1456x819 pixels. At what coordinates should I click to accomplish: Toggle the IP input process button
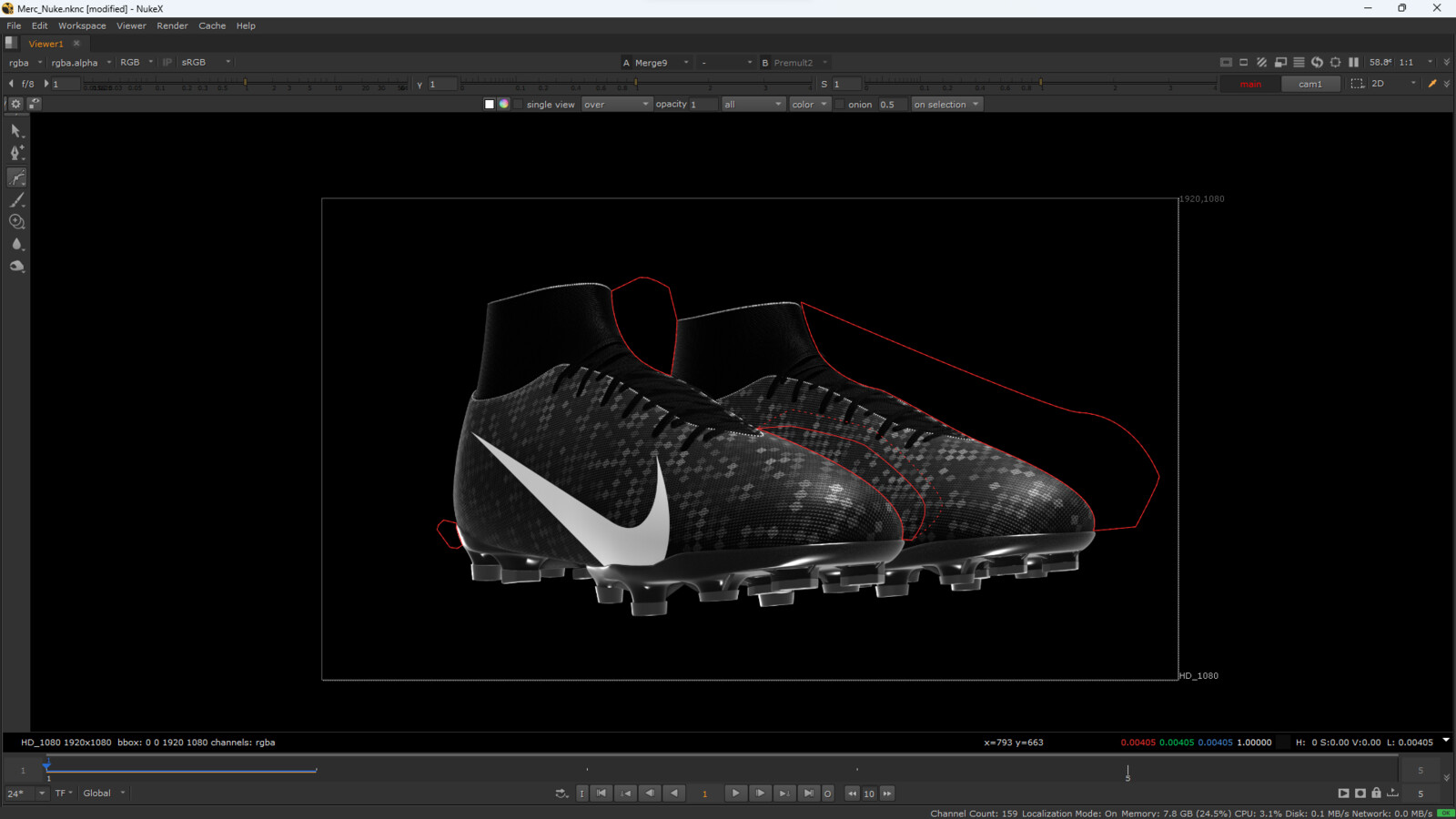coord(167,62)
